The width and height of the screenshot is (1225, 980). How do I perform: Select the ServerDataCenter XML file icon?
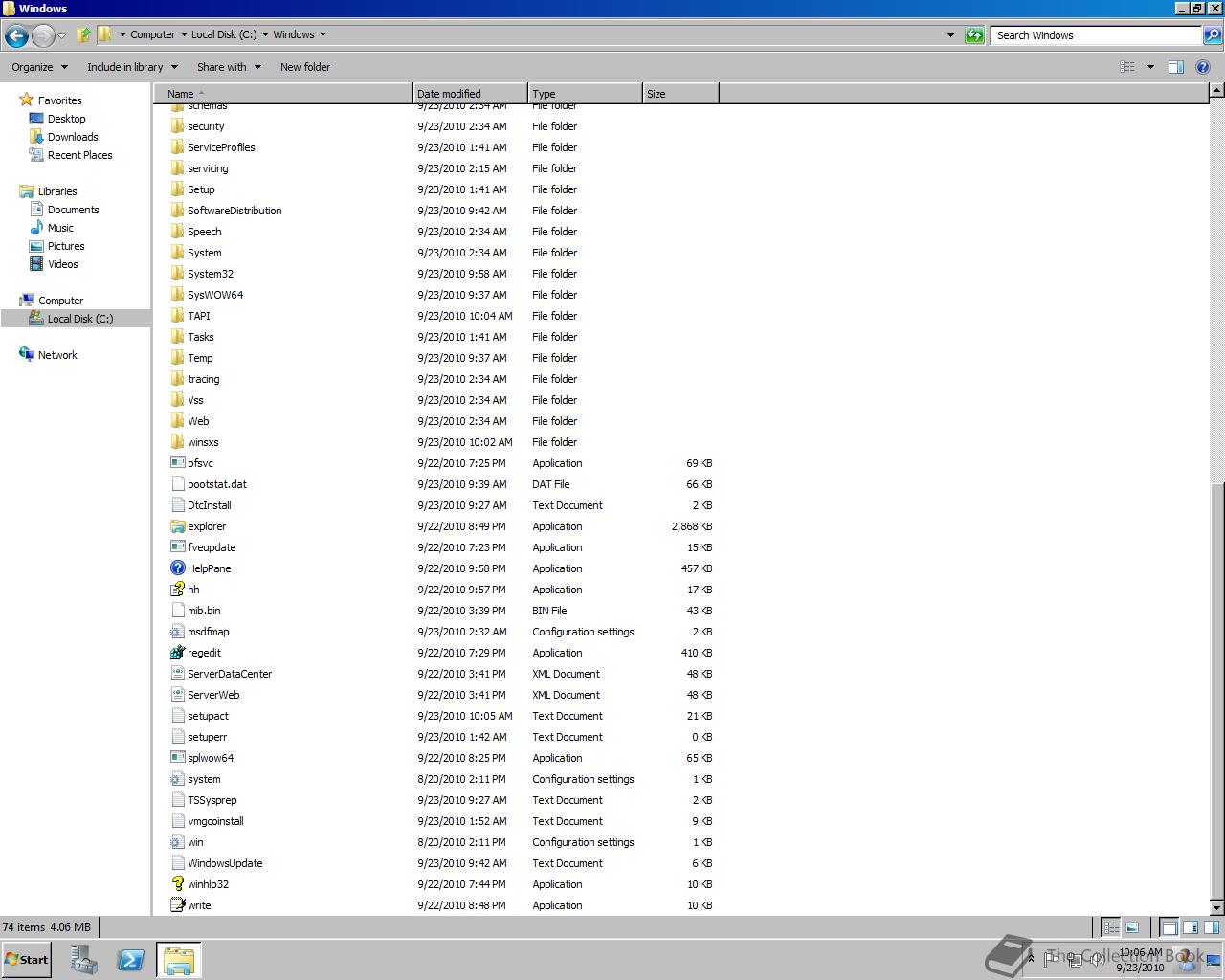point(177,674)
